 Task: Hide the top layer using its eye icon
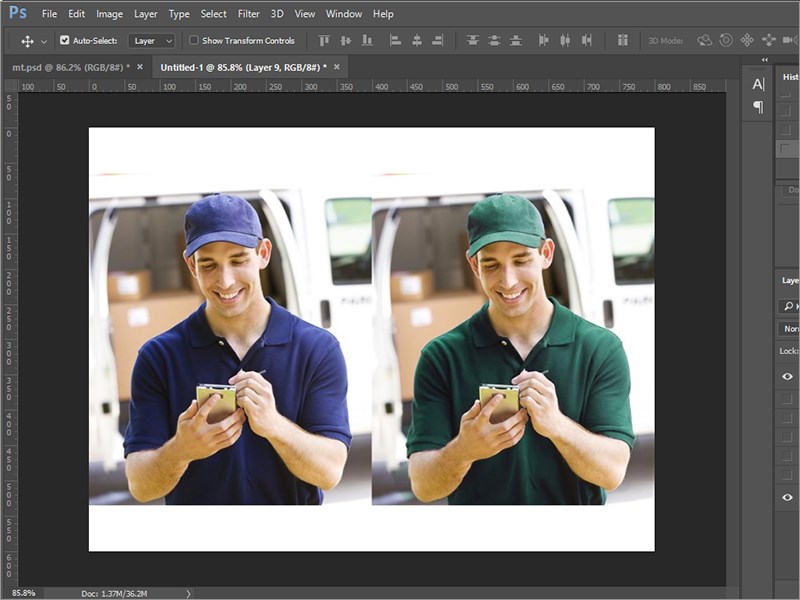787,376
